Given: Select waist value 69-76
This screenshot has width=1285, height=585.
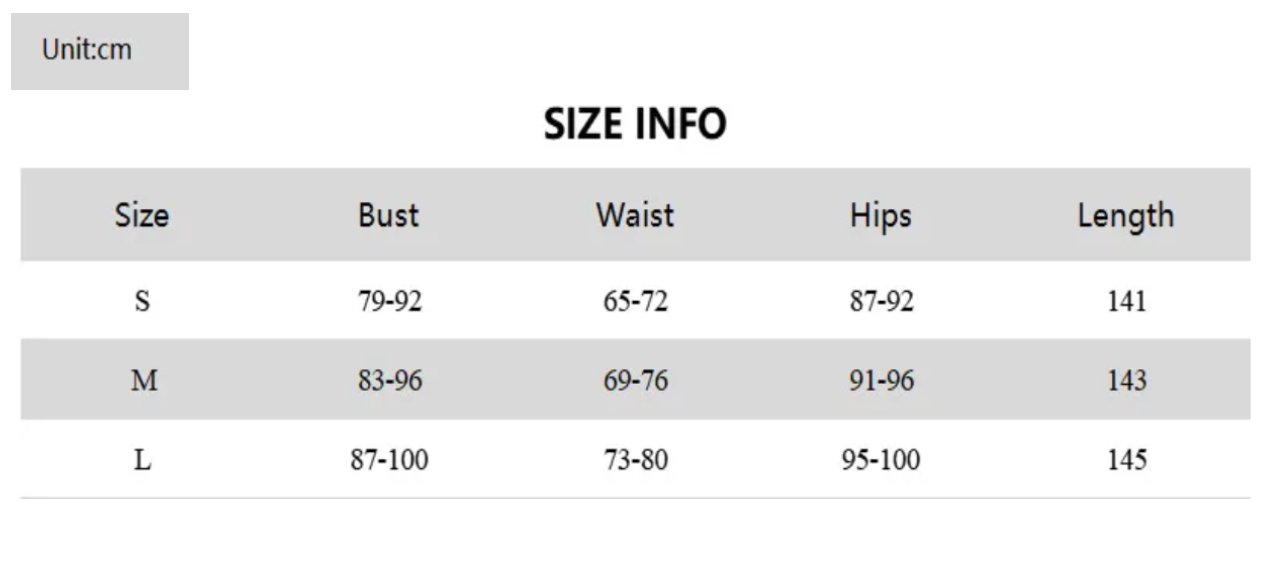Looking at the screenshot, I should point(635,381).
